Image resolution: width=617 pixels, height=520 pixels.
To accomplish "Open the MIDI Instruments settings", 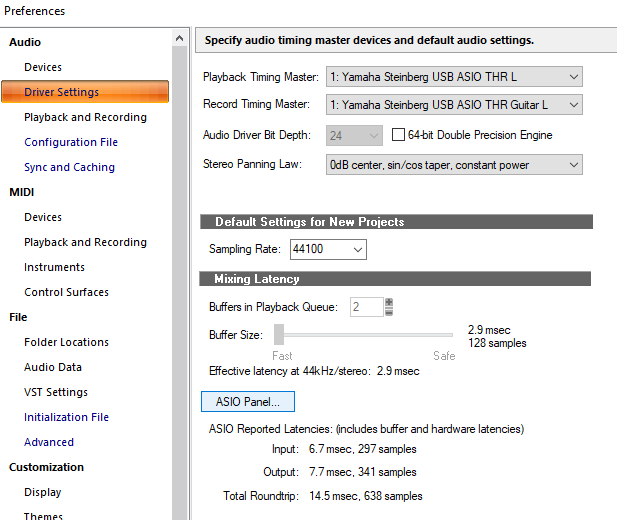I will point(54,267).
